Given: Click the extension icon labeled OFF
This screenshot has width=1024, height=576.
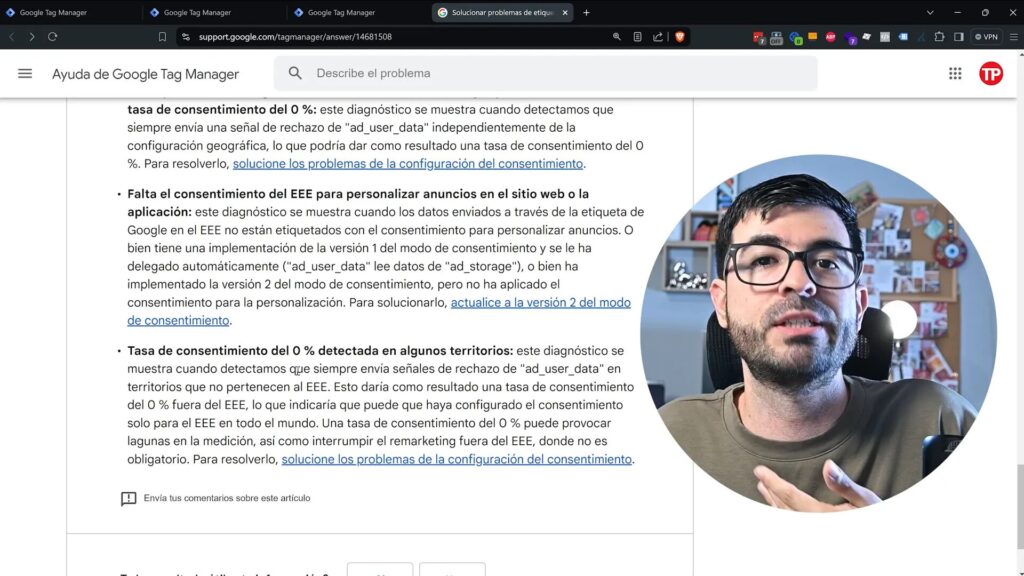Looking at the screenshot, I should pyautogui.click(x=776, y=37).
